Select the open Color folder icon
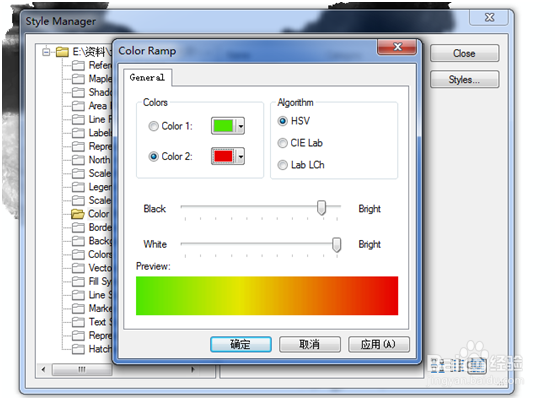The image size is (557, 400). 77,214
